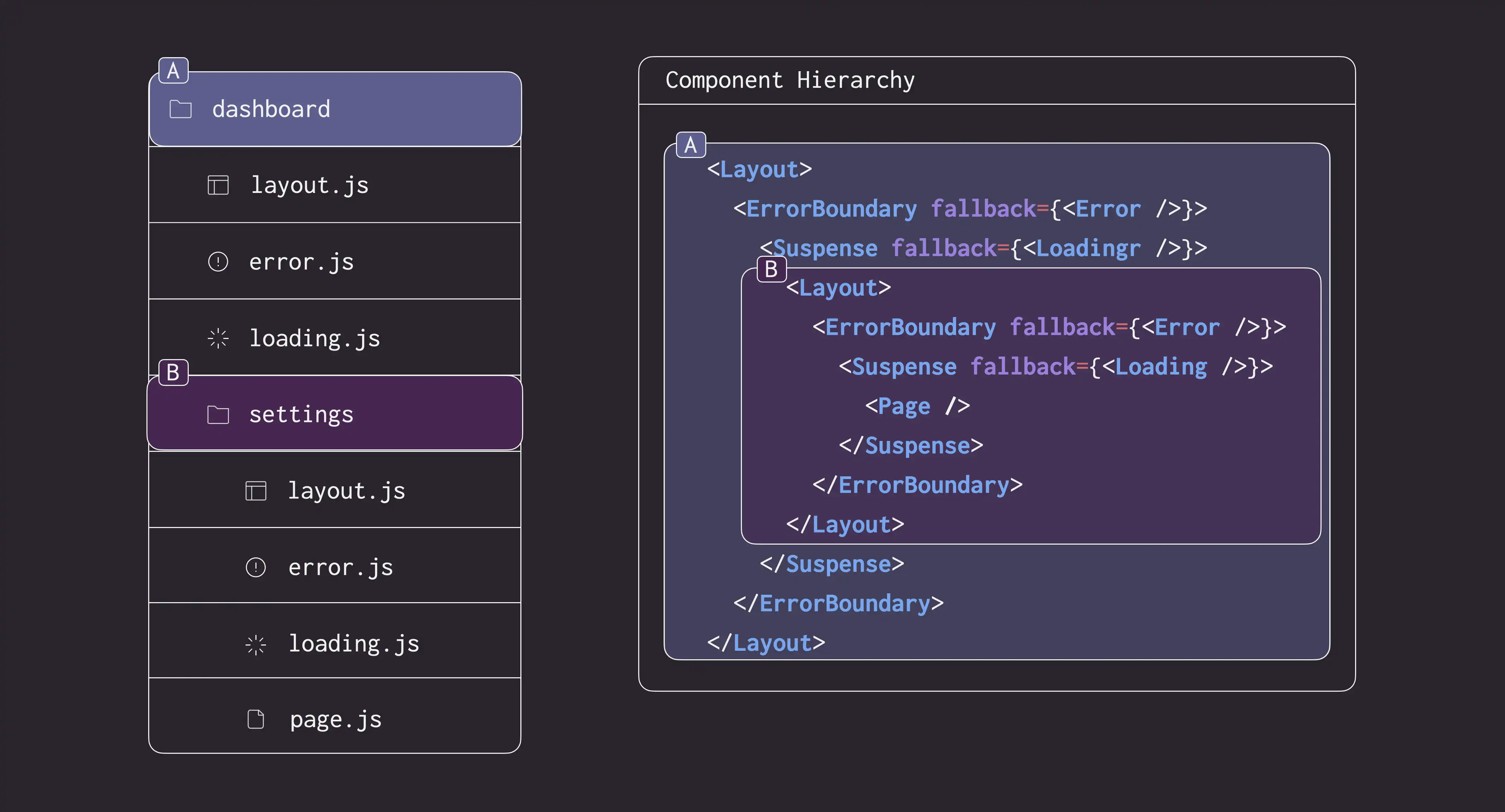Click the Suspense line with Loadingr fallback
This screenshot has width=1505, height=812.
pyautogui.click(x=983, y=248)
